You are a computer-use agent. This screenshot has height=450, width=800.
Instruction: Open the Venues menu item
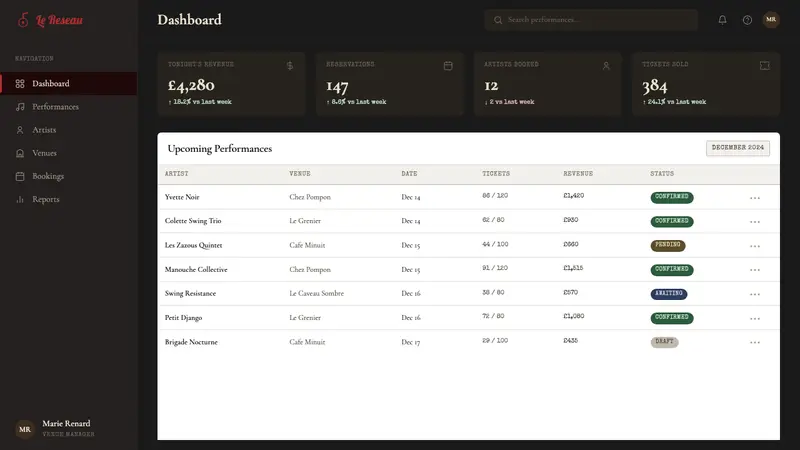pos(68,153)
